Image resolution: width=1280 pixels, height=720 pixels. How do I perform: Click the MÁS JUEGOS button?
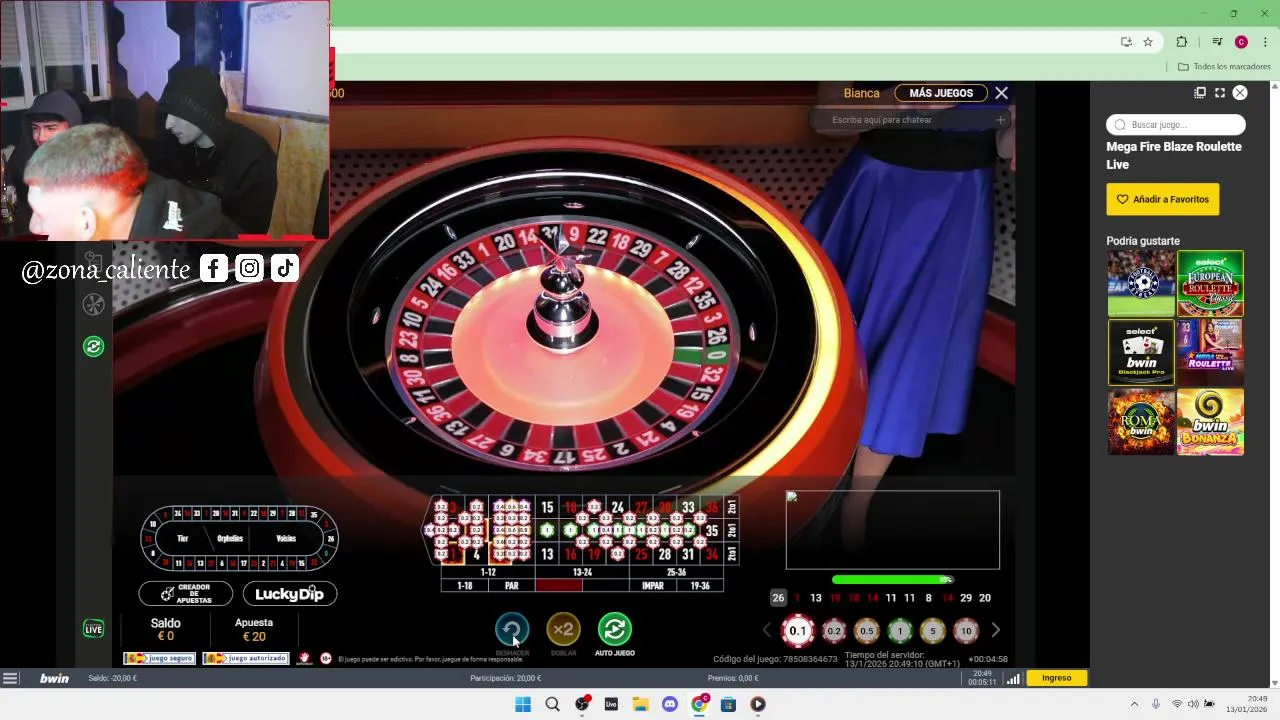click(x=941, y=93)
